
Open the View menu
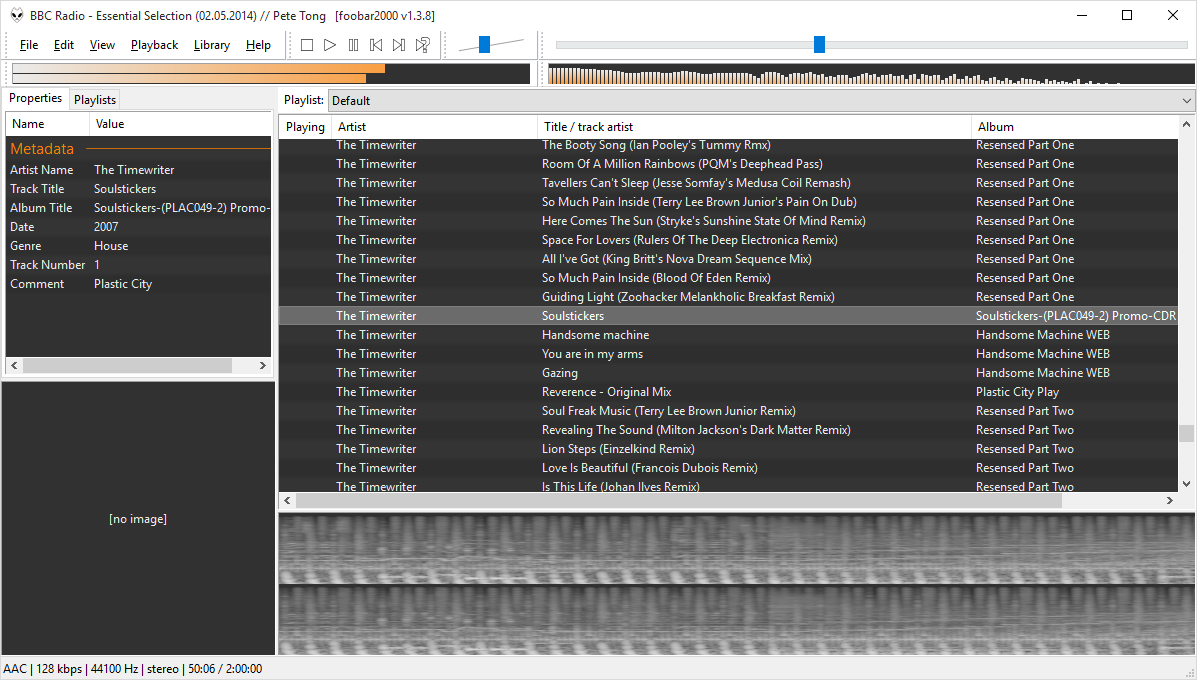point(102,45)
